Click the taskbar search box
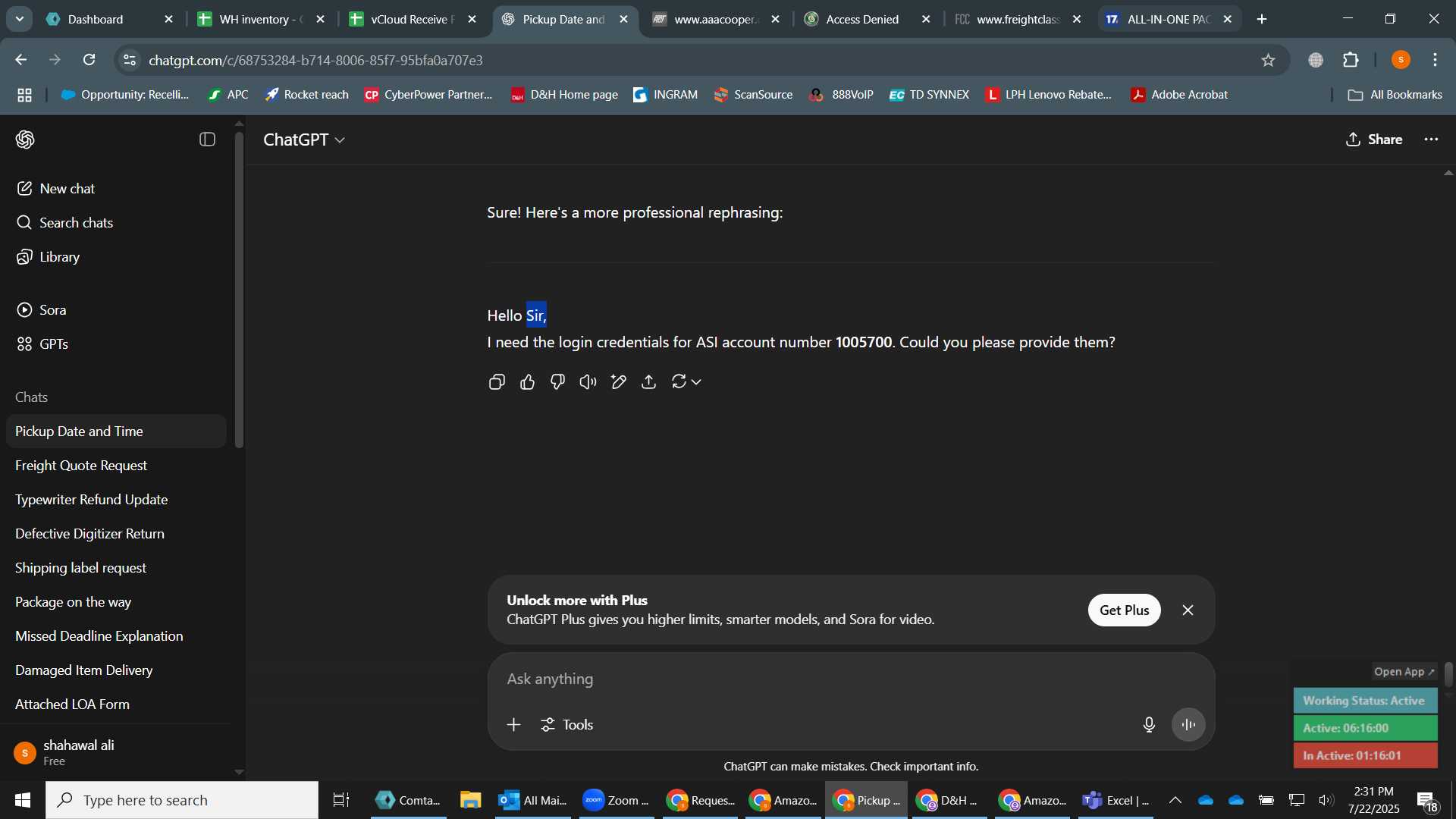Screen dimensions: 1456x819 [182, 801]
